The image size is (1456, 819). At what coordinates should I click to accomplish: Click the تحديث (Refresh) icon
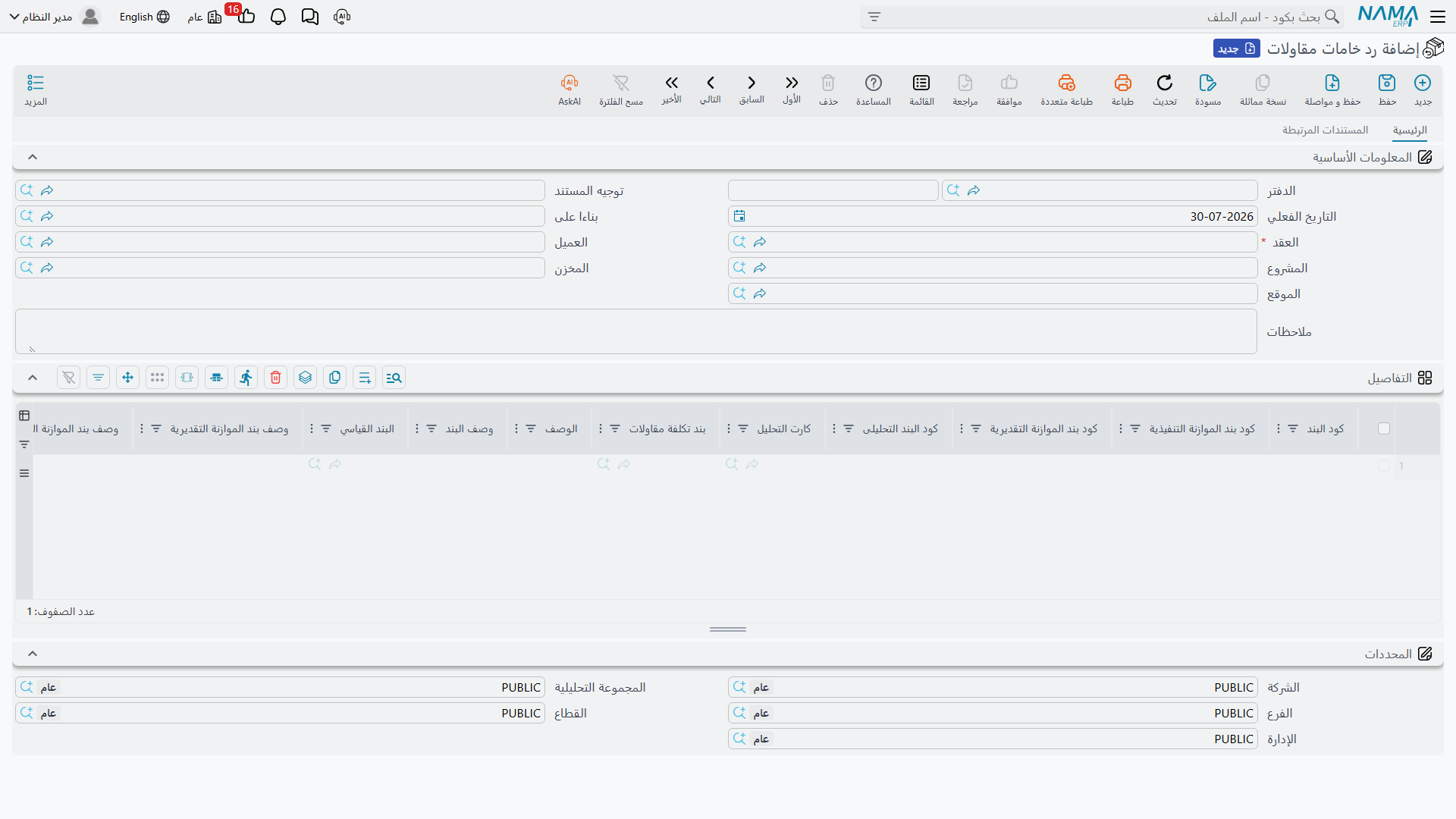(x=1165, y=83)
